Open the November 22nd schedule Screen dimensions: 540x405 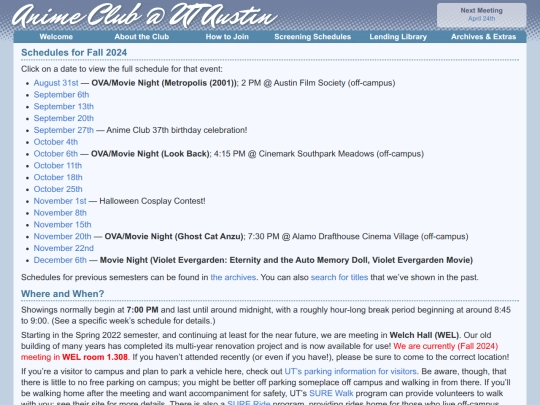(64, 248)
